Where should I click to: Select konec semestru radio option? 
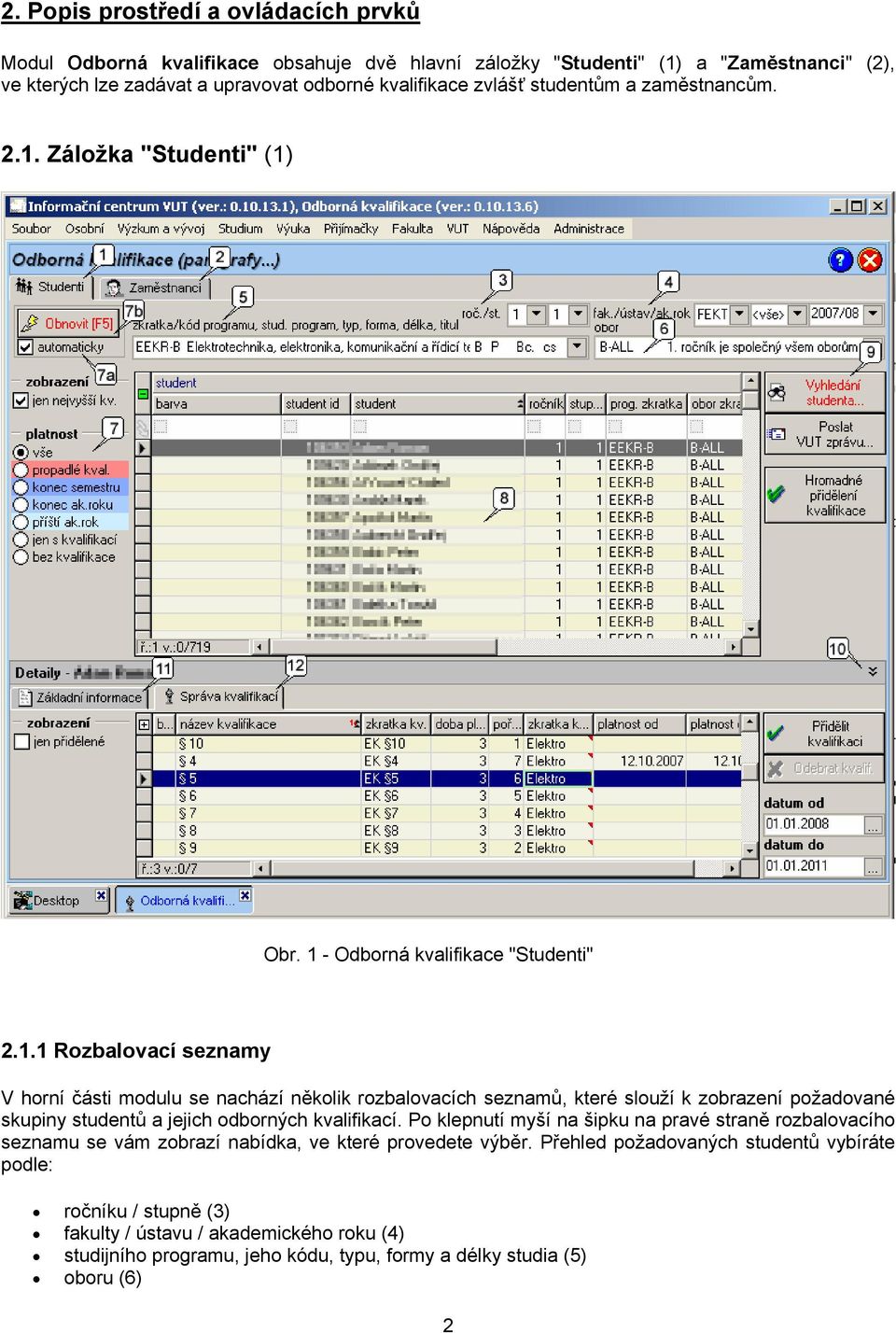[x=21, y=487]
